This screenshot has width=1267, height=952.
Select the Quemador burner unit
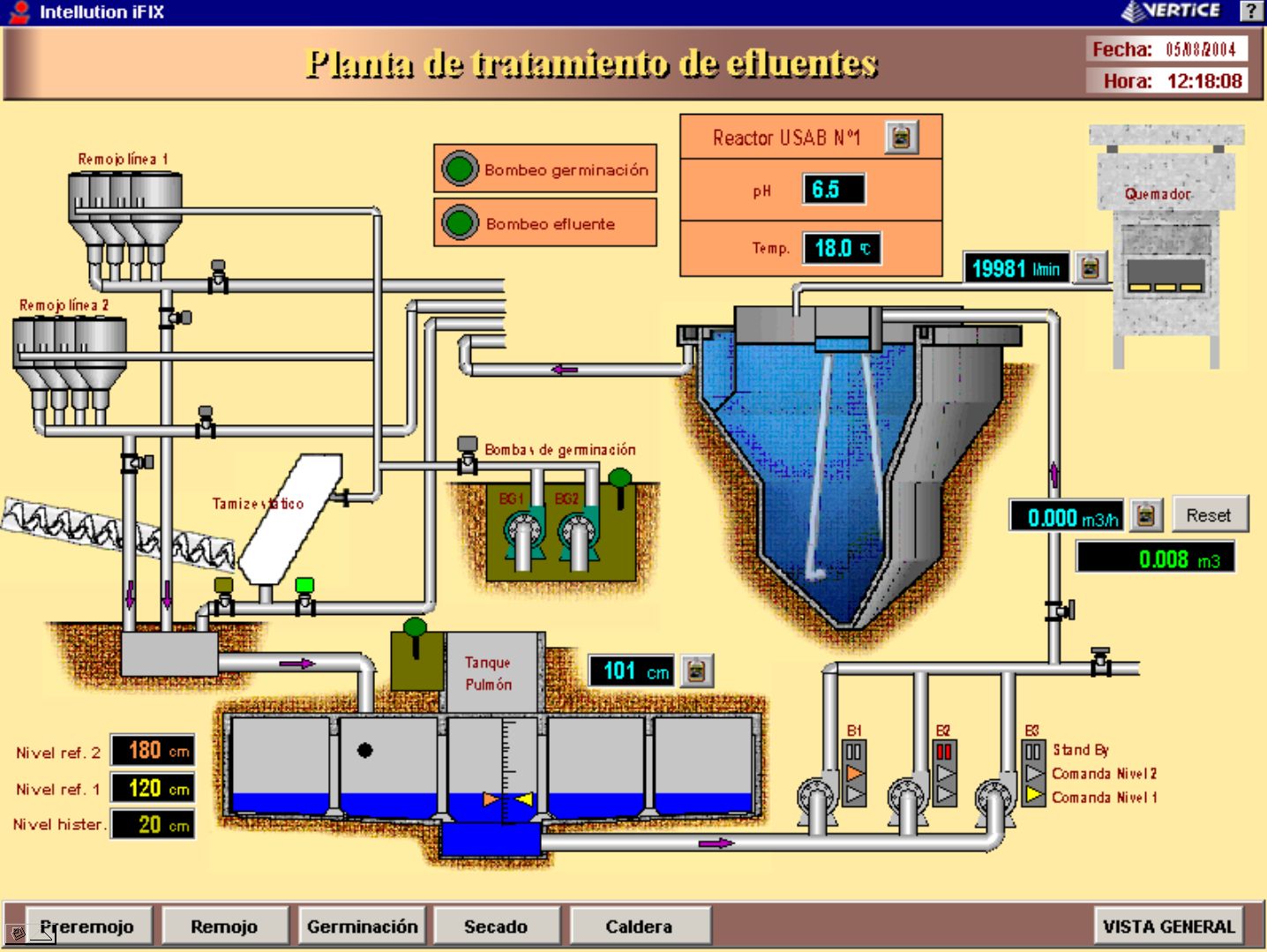(1166, 256)
